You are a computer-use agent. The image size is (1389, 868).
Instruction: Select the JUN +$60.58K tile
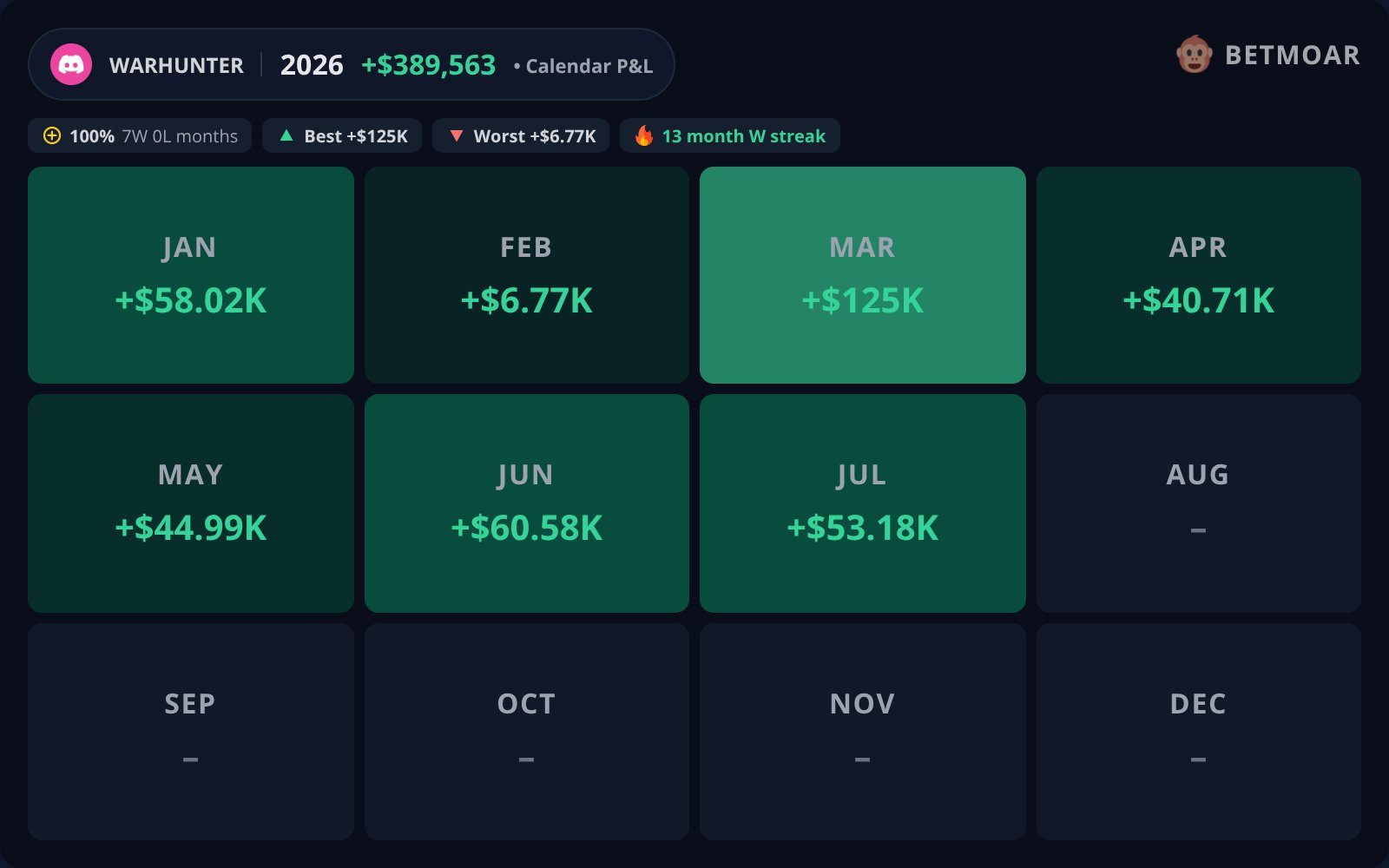pos(527,503)
